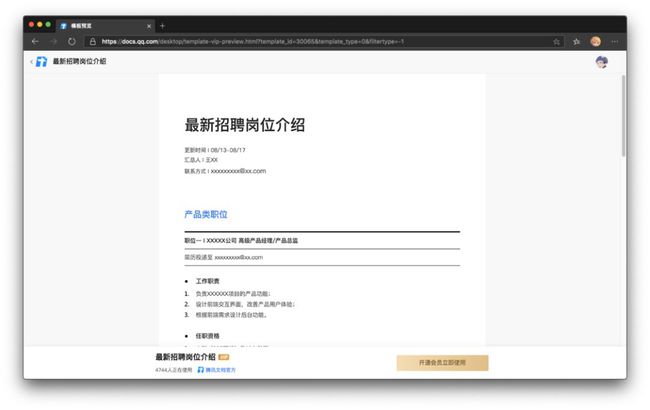Viewport: 650px width, 410px height.
Task: Click the 产品类职位 heading
Action: (206, 214)
